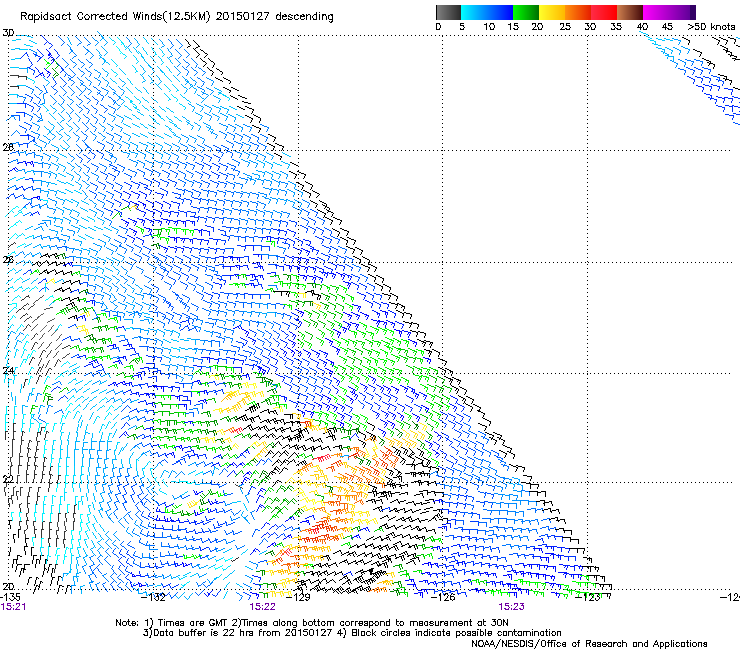Click the title 'Rapidscat Corrected Winds(12.5KM)'
The height and width of the screenshot is (650, 740).
(115, 17)
